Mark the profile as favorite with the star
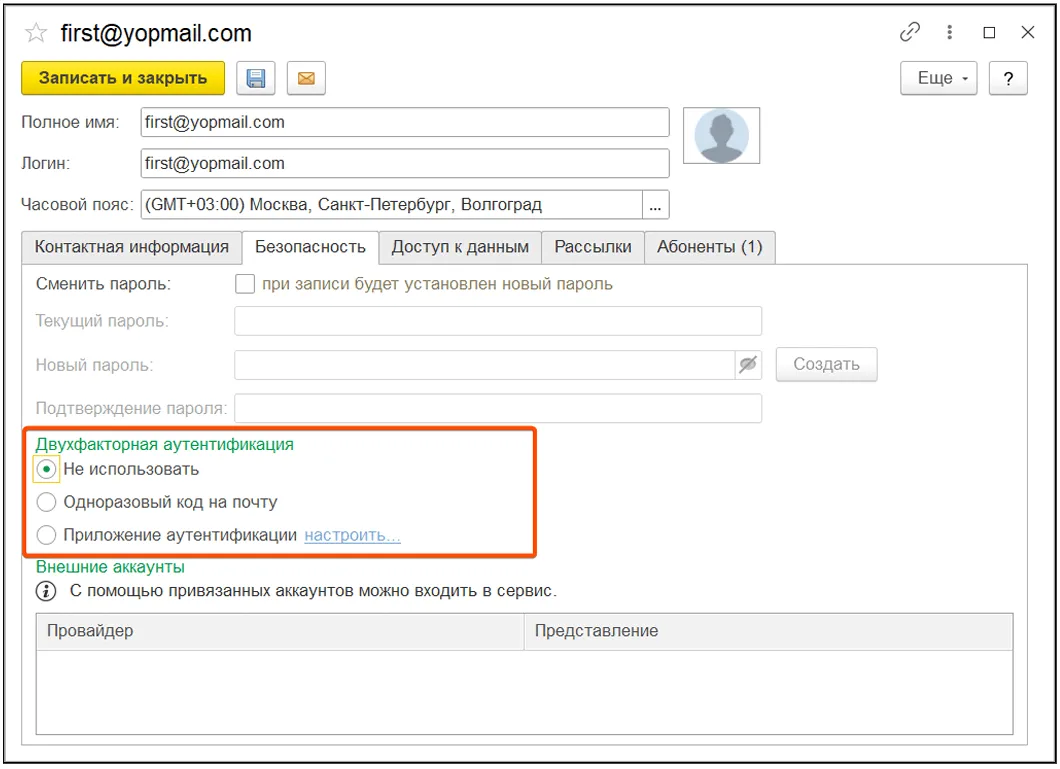This screenshot has height=769, width=1060. [x=36, y=32]
